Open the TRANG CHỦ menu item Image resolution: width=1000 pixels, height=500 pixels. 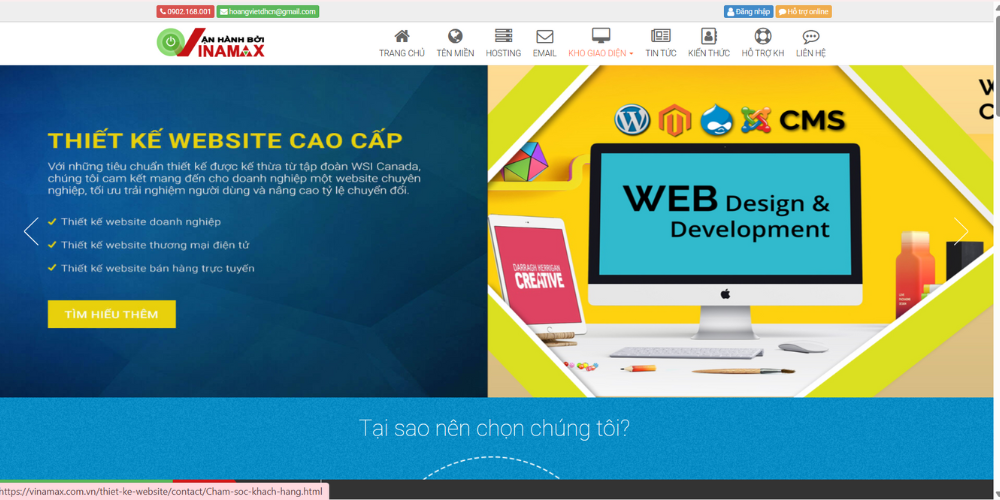click(402, 54)
